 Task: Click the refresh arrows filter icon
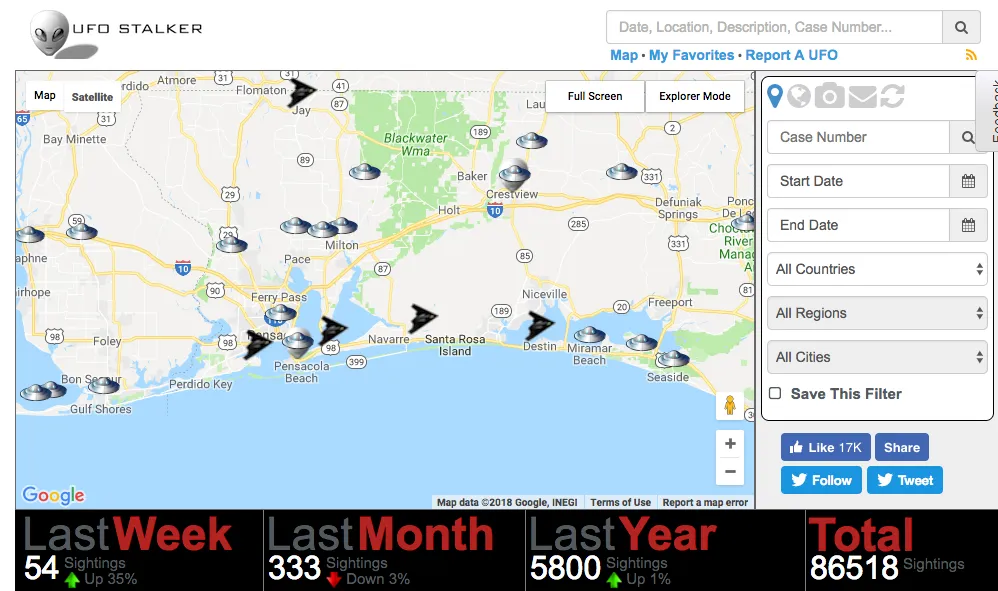tap(892, 96)
